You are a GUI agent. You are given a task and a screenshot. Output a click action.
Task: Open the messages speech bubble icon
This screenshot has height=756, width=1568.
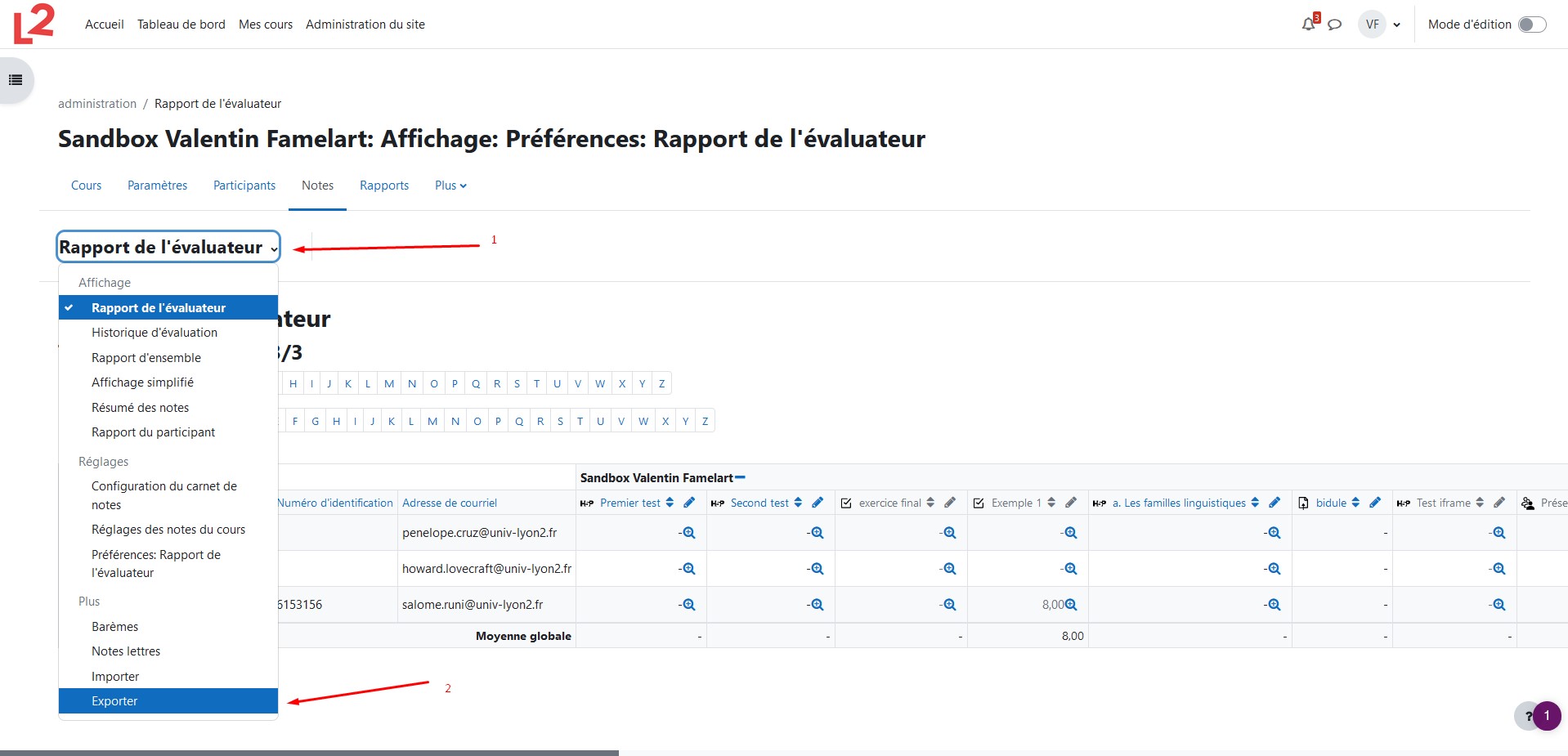coord(1335,25)
